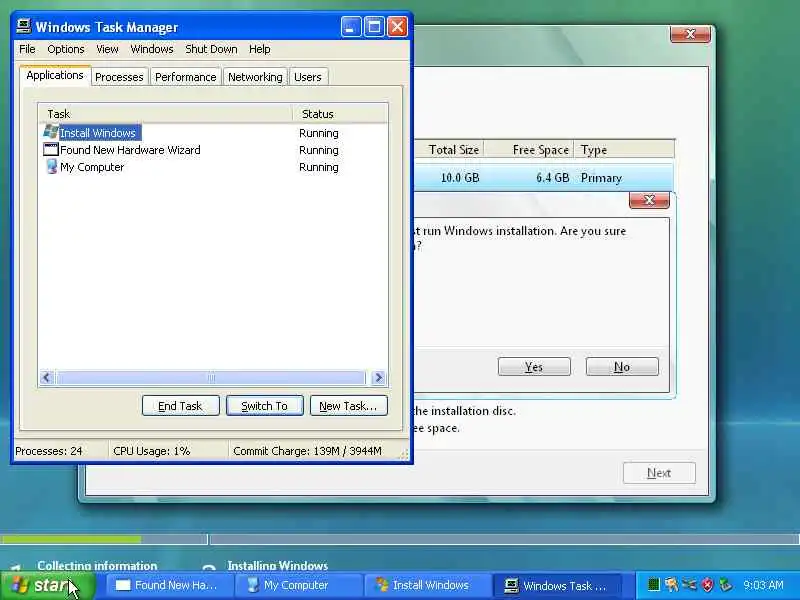Click Next in the Install Windows window

[x=659, y=473]
